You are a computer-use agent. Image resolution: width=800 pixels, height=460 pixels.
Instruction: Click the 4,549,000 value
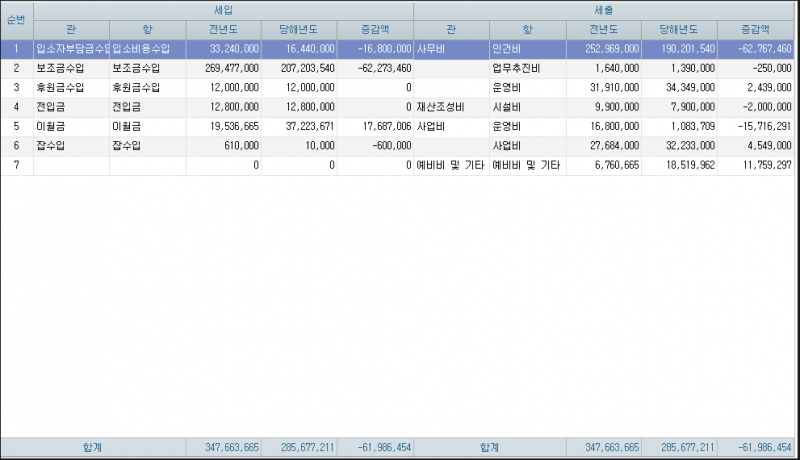pyautogui.click(x=769, y=146)
